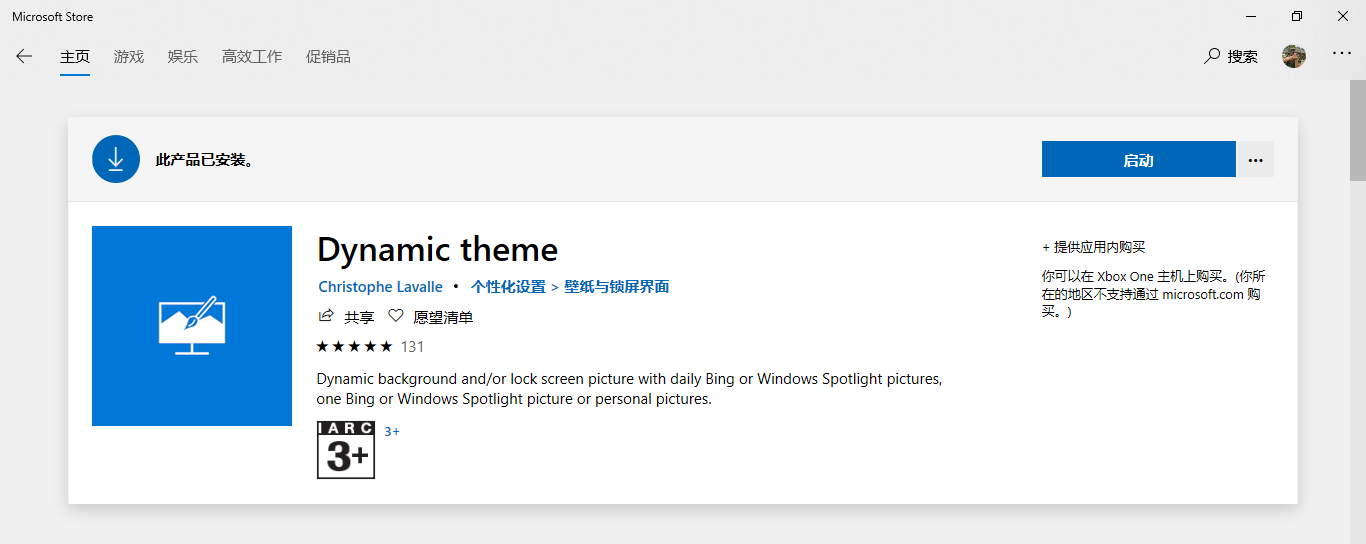Open the 促销品 tab
This screenshot has width=1366, height=544.
pyautogui.click(x=328, y=57)
